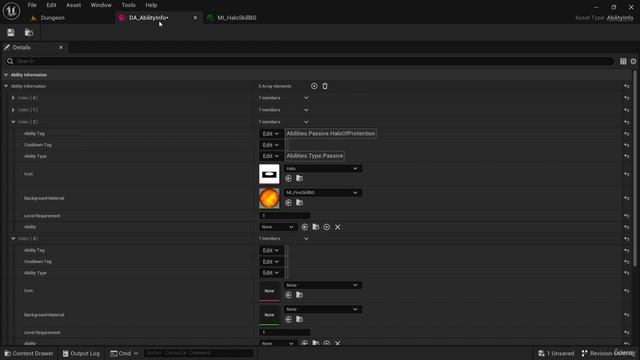Collapse the Ability Information array row

tap(6, 86)
